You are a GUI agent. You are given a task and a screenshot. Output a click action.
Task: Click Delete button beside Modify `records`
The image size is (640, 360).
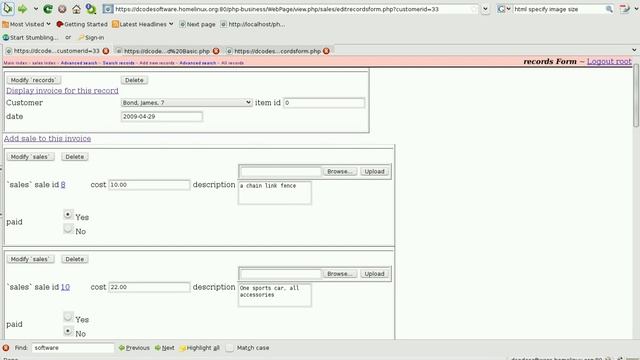[134, 80]
